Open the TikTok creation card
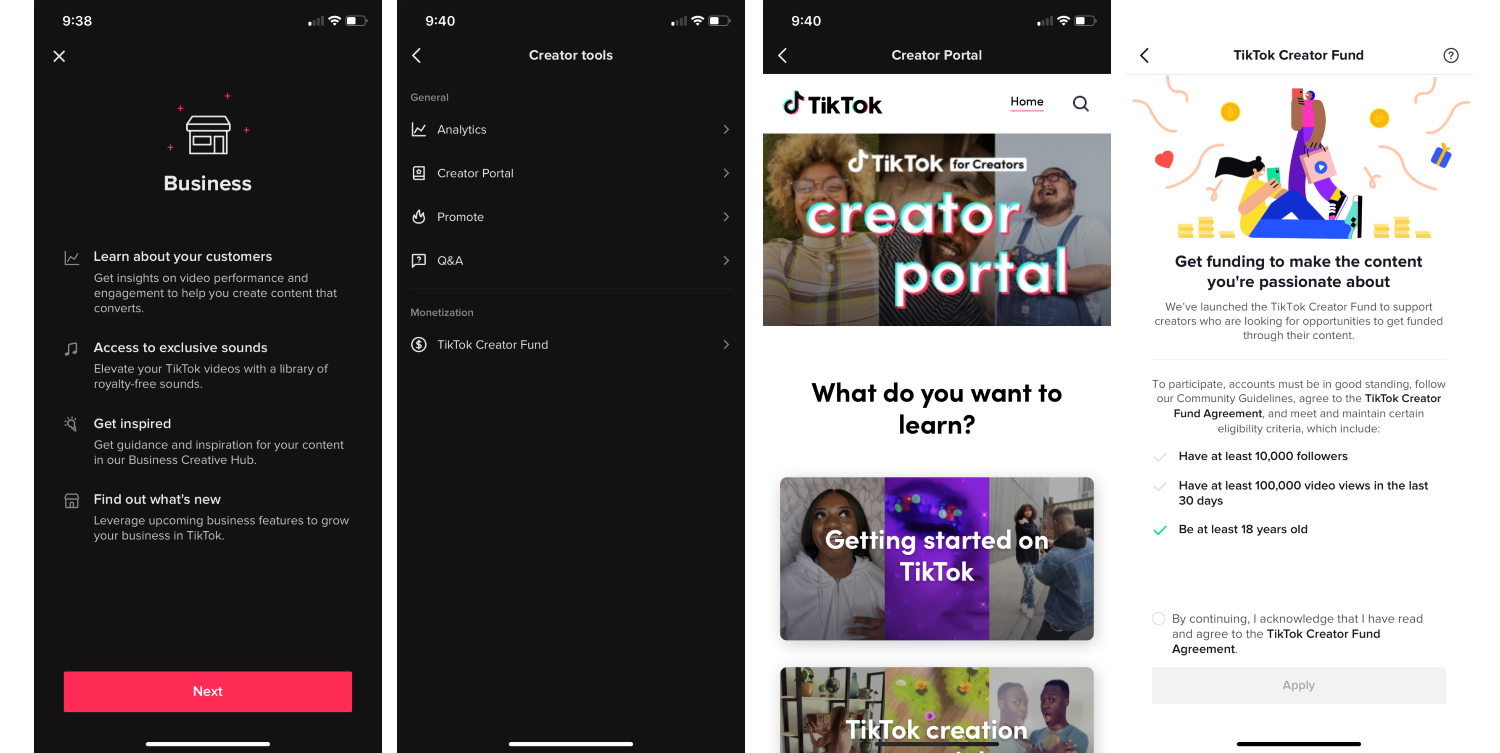This screenshot has width=1500, height=753. click(937, 710)
